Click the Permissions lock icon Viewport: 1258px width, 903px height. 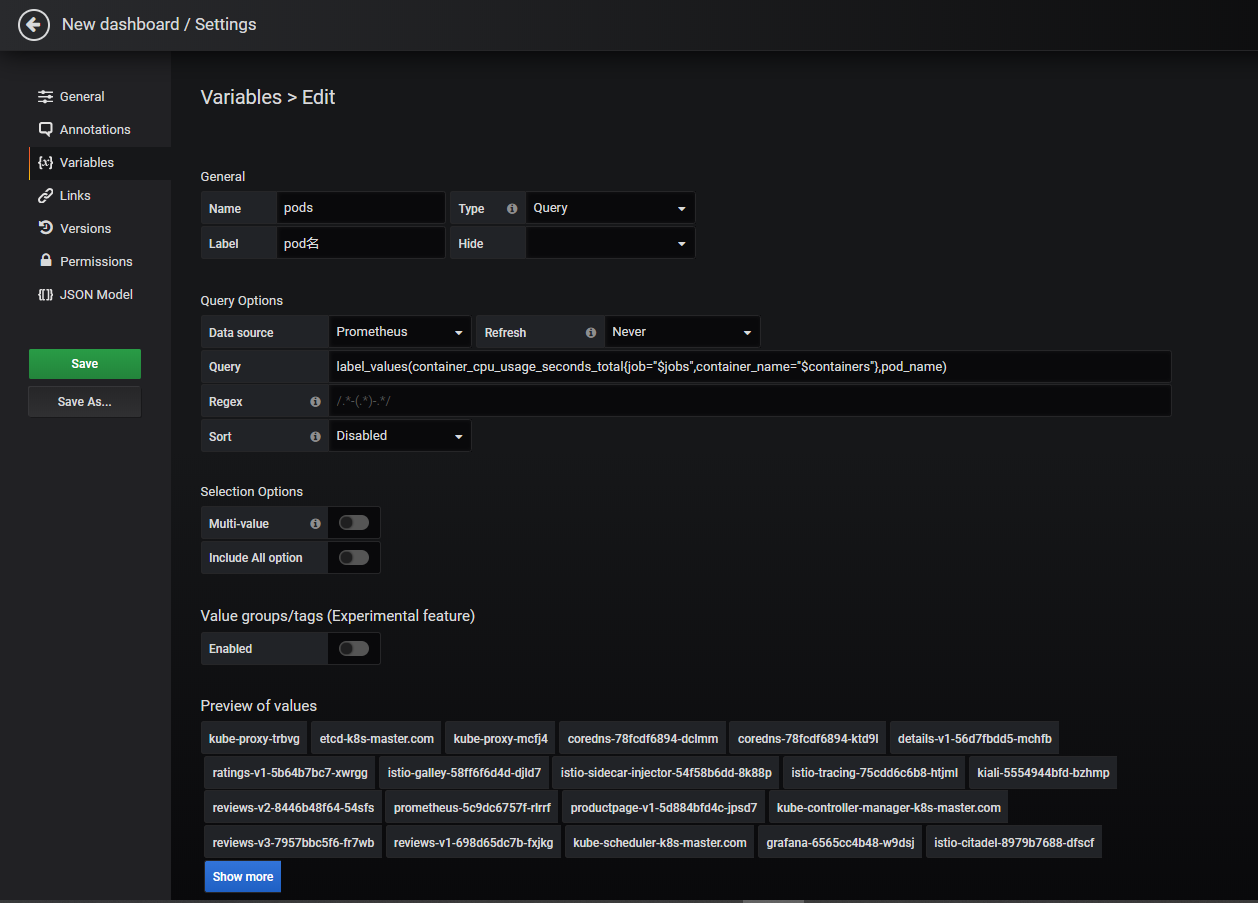point(45,261)
